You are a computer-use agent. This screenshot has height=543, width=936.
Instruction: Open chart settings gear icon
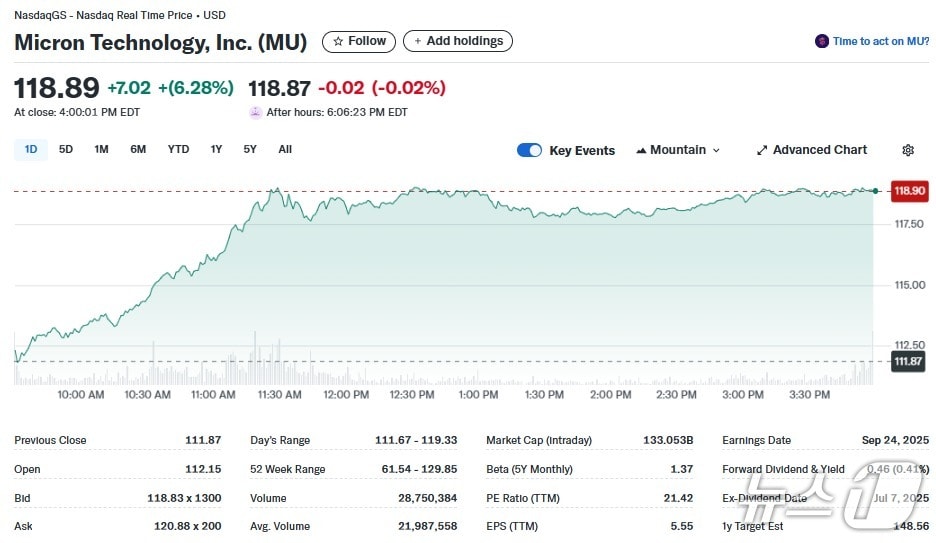(908, 150)
